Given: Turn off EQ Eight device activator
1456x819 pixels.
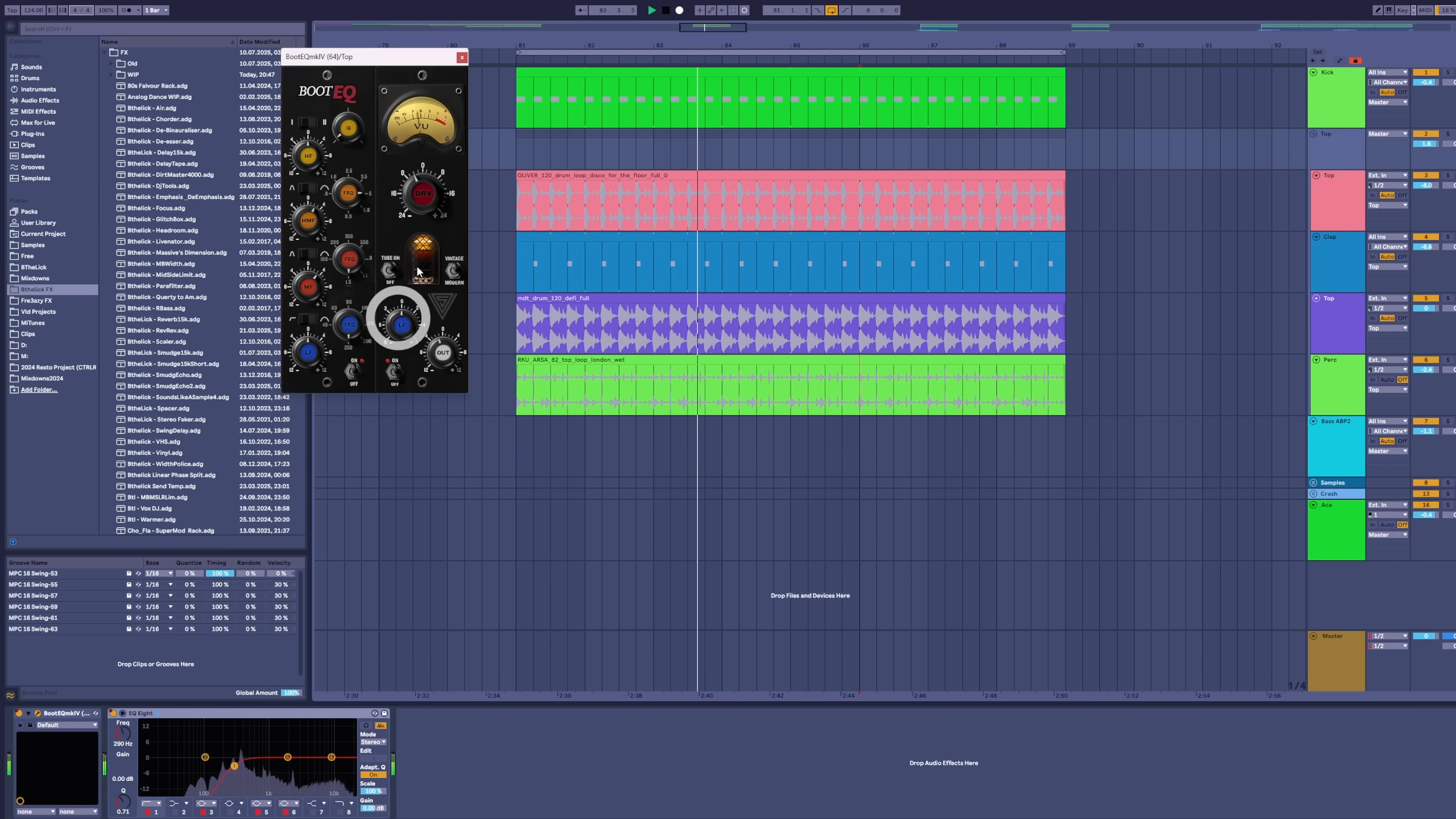Looking at the screenshot, I should [x=113, y=713].
